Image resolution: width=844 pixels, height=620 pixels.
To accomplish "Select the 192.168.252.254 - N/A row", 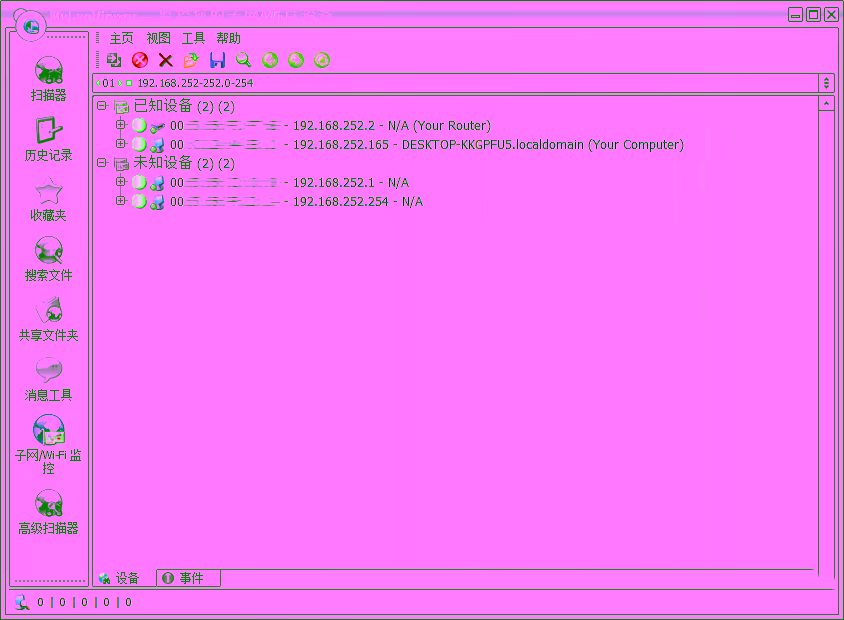I will pos(297,202).
